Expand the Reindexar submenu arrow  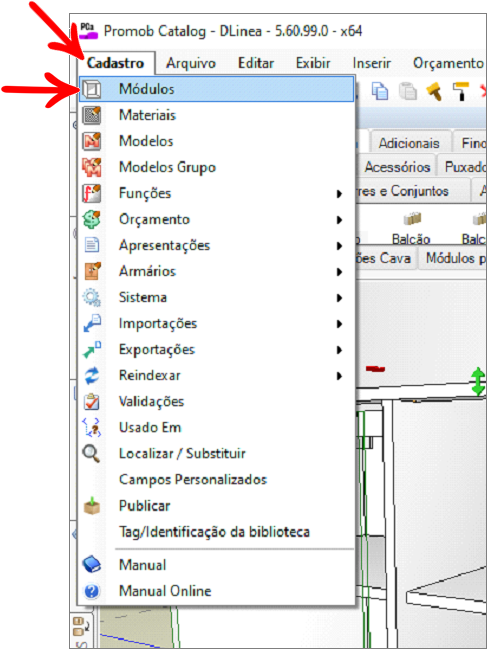339,376
